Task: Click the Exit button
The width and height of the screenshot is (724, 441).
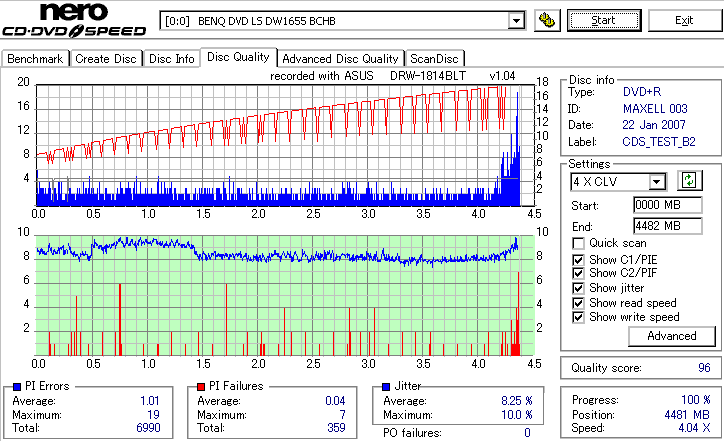Action: click(x=684, y=21)
